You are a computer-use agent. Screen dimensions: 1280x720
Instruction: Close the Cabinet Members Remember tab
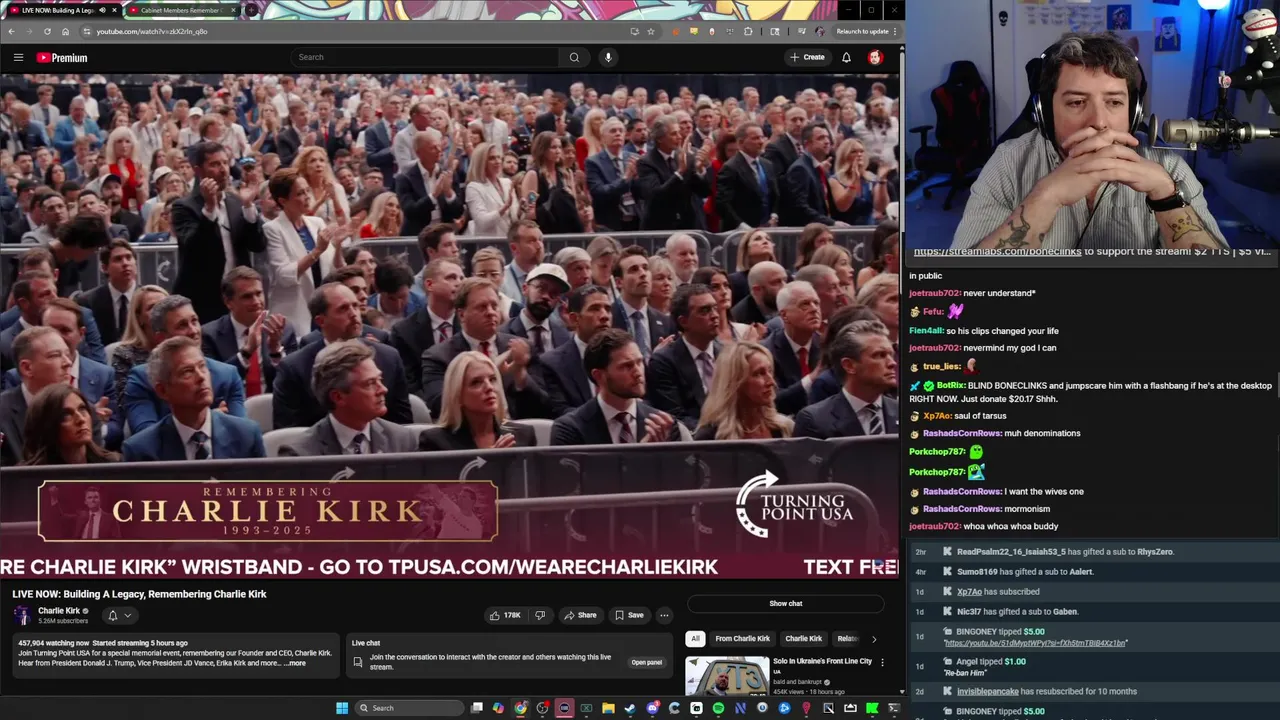(x=233, y=10)
